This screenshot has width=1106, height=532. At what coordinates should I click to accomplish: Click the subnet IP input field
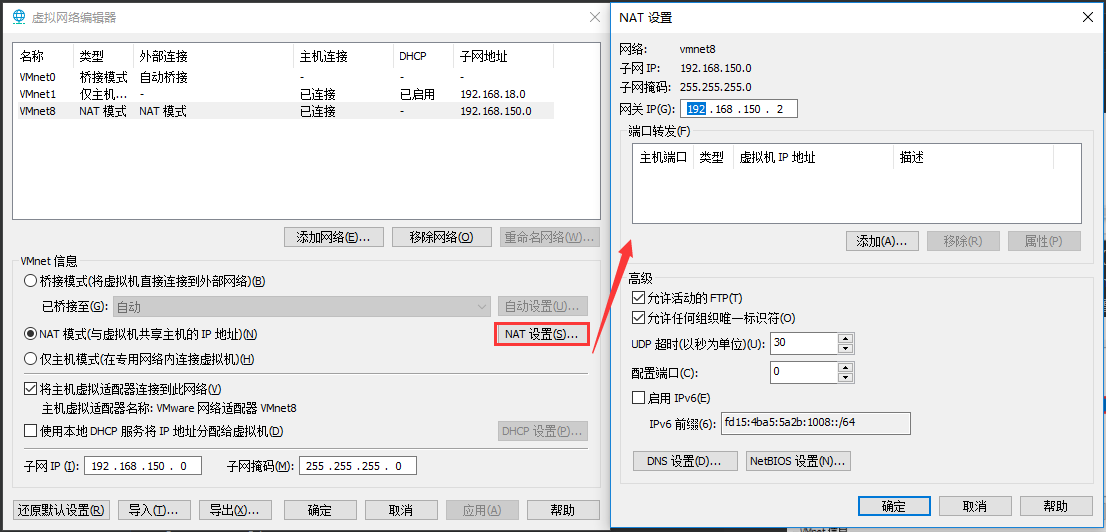tap(143, 466)
